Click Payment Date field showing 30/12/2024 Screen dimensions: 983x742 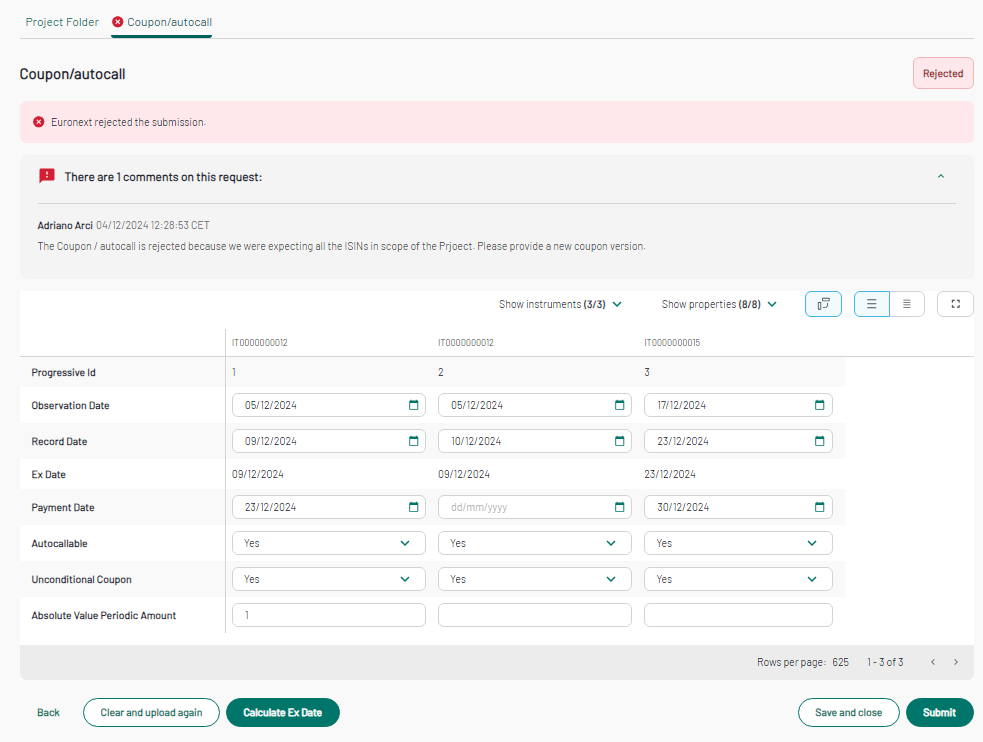coord(738,507)
